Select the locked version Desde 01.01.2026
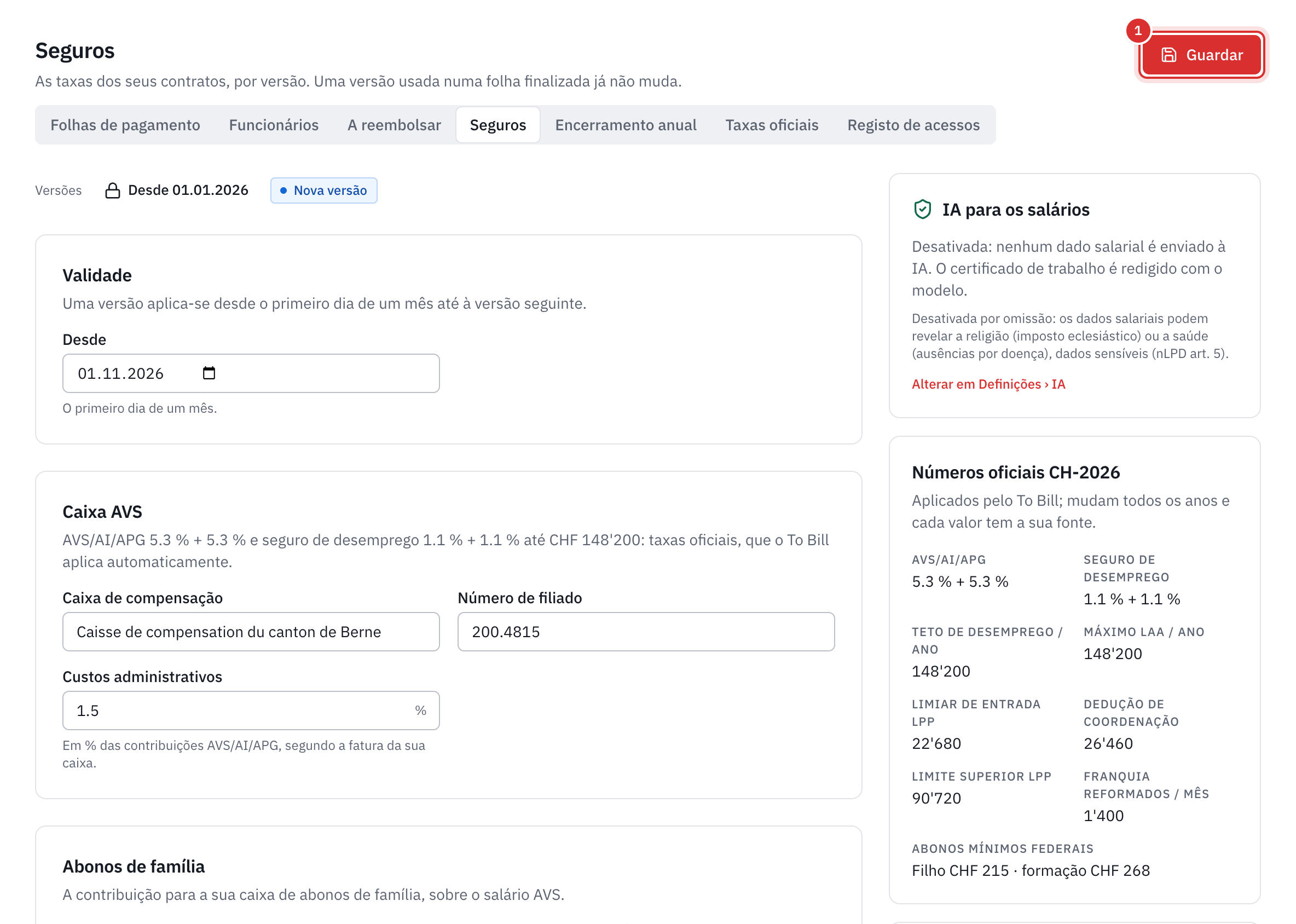1296x924 pixels. coord(177,190)
